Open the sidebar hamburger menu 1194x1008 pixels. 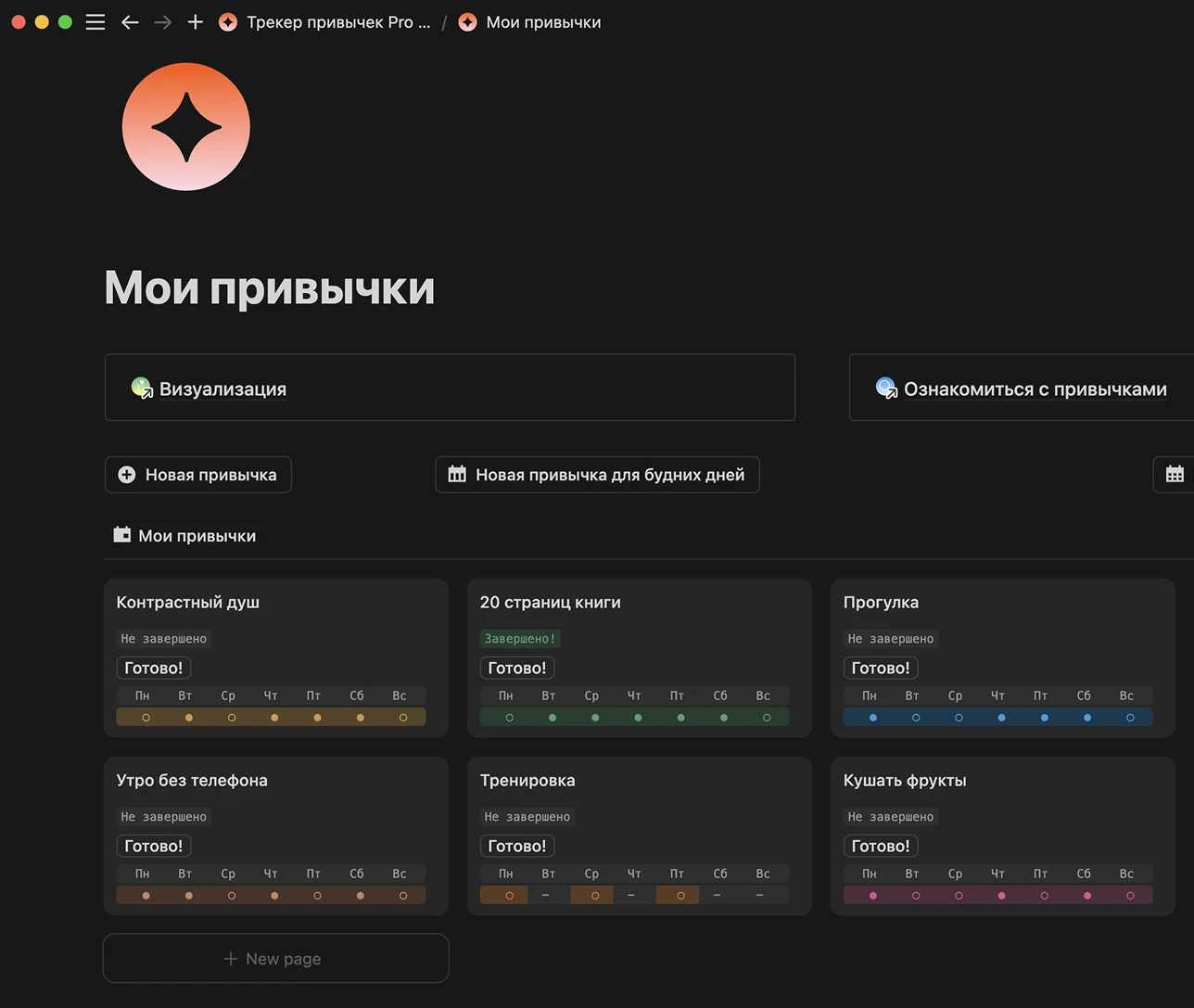pos(95,22)
